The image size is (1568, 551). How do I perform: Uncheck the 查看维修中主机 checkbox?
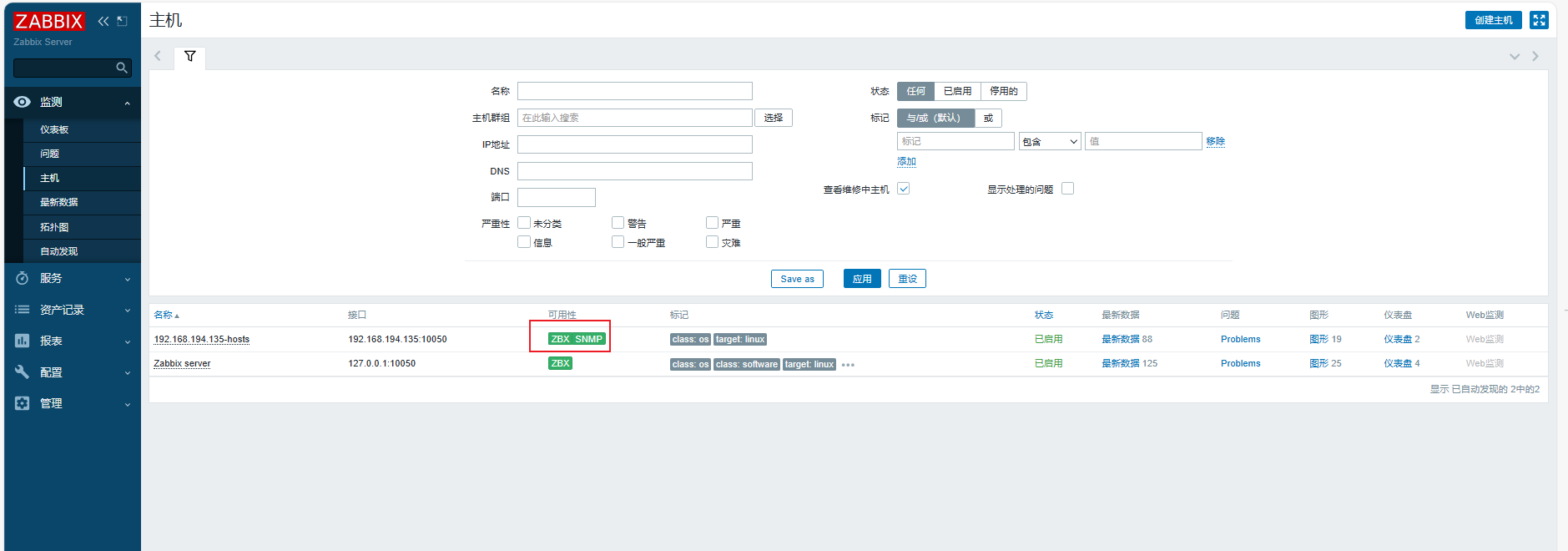[904, 189]
